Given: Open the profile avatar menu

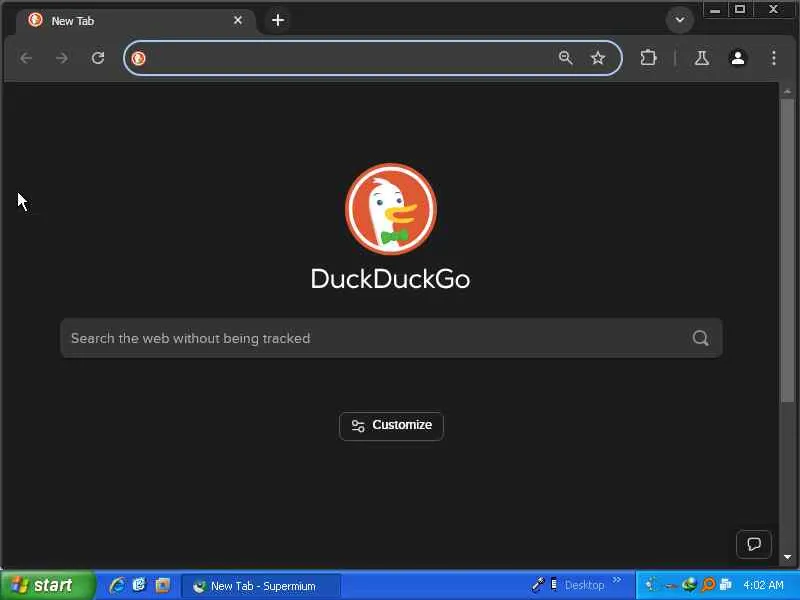Looking at the screenshot, I should click(738, 58).
